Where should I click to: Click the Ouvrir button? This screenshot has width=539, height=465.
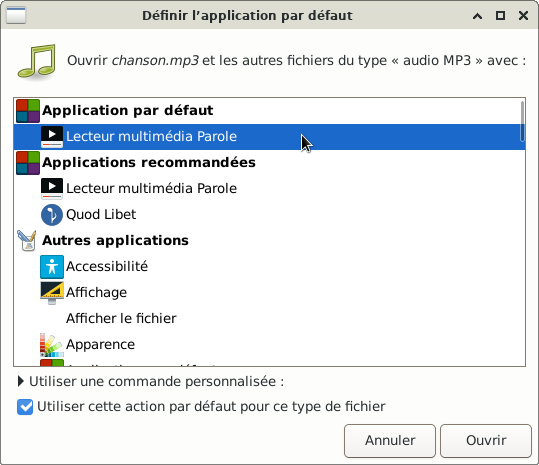[486, 441]
